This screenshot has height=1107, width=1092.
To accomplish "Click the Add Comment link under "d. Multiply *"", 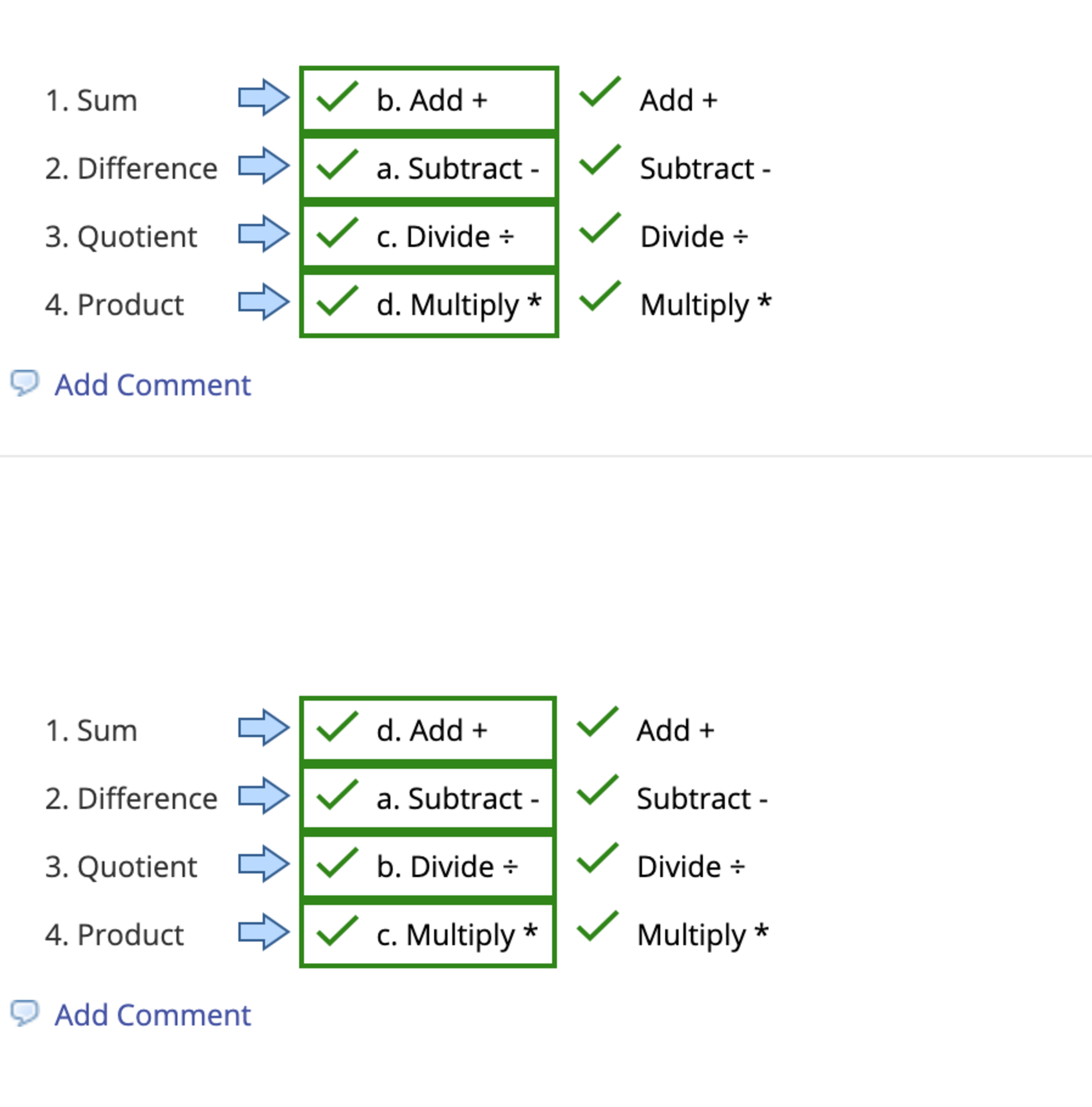I will [152, 384].
